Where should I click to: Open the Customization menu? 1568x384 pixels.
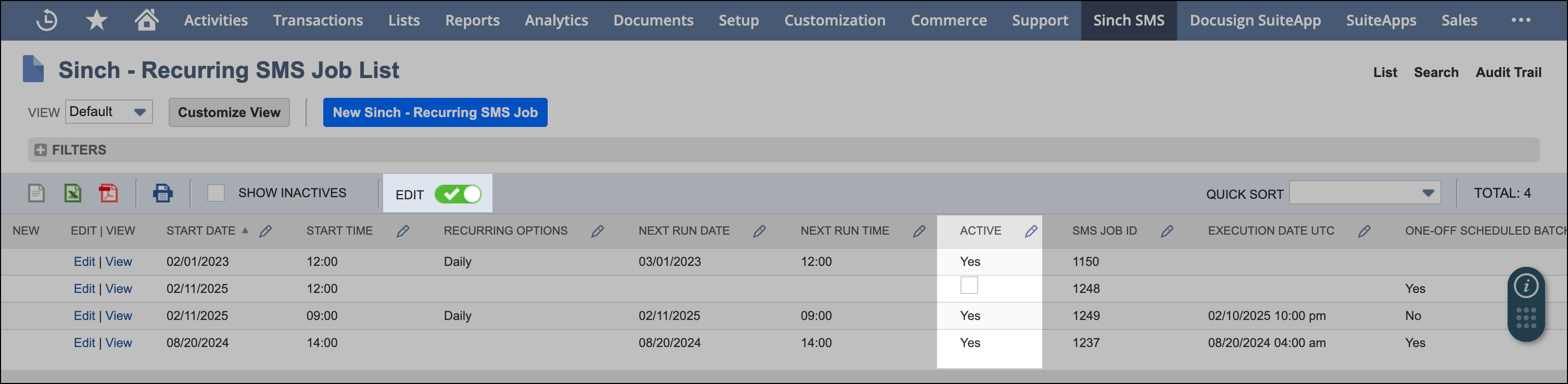coord(834,20)
